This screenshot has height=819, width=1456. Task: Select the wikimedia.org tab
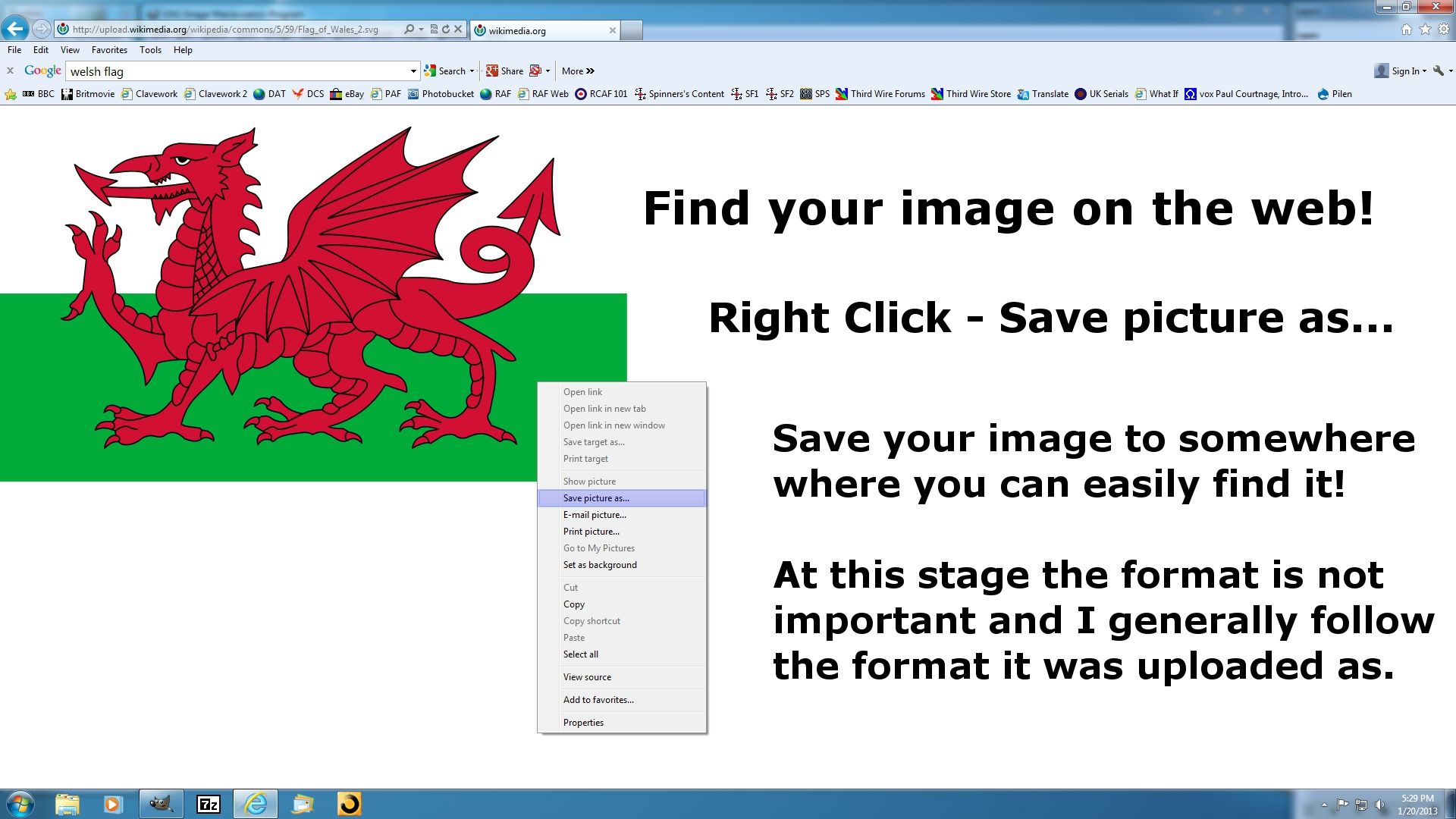point(544,30)
